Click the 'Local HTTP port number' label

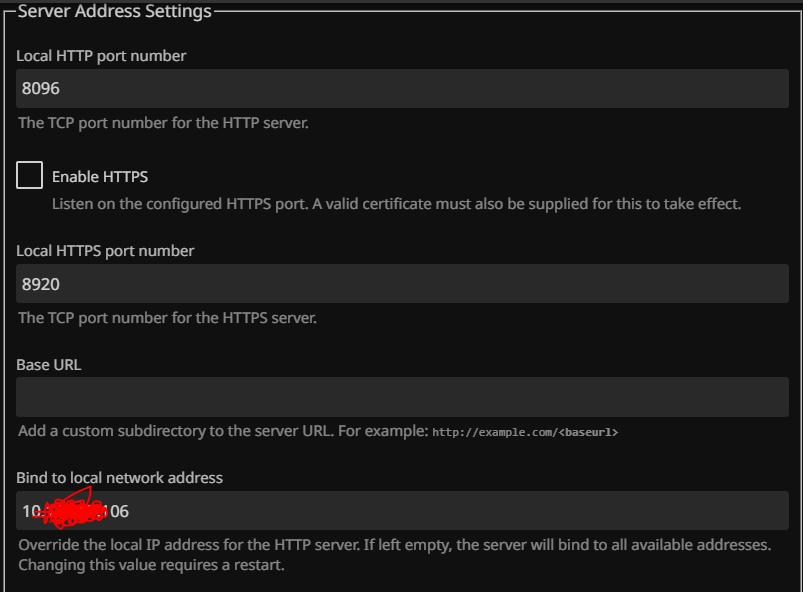click(101, 56)
